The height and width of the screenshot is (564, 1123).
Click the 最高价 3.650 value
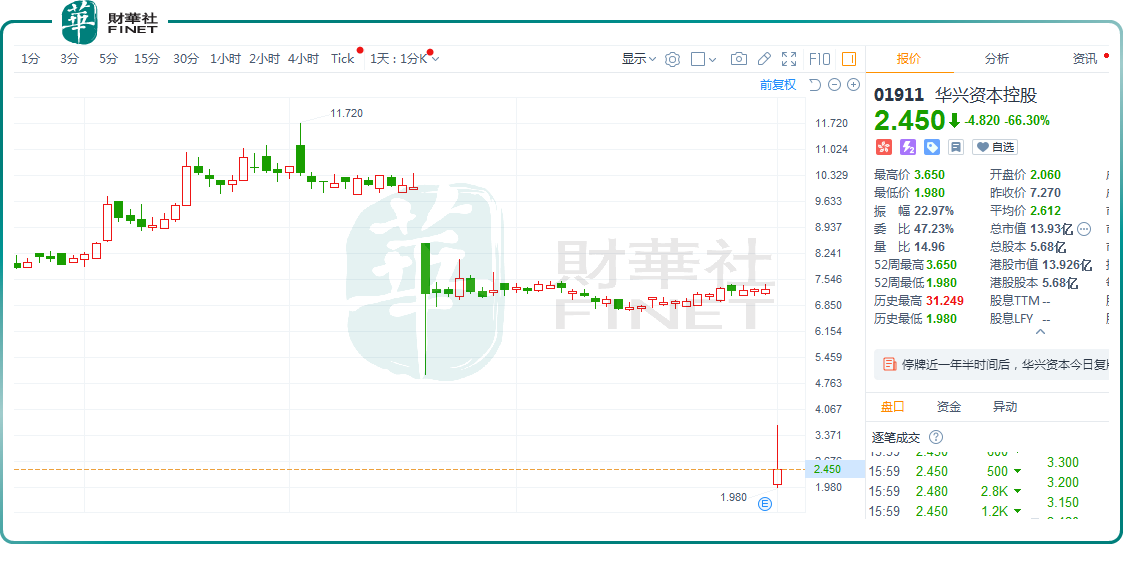pyautogui.click(x=928, y=174)
